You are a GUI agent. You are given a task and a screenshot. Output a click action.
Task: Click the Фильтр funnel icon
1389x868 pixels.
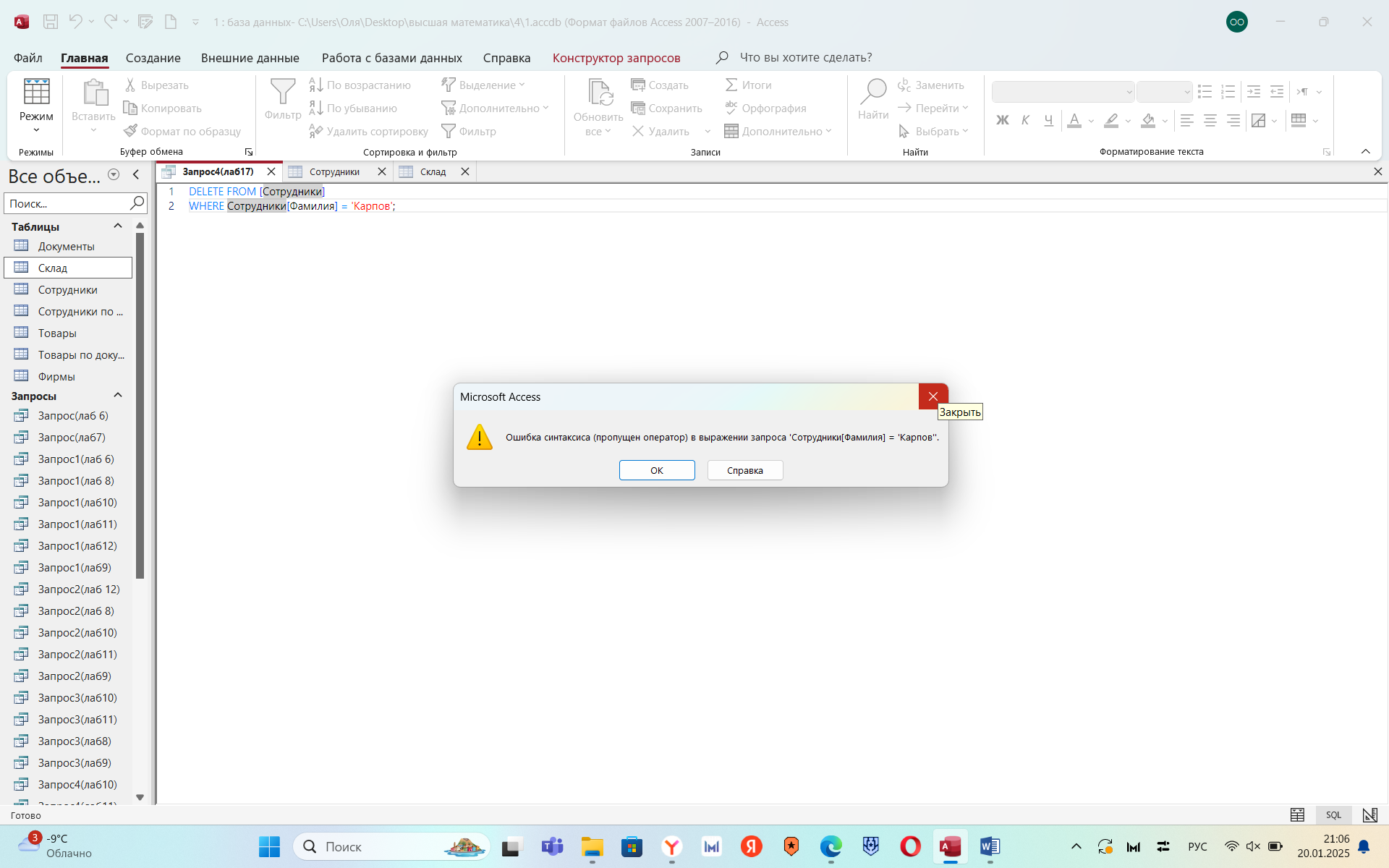[x=283, y=93]
